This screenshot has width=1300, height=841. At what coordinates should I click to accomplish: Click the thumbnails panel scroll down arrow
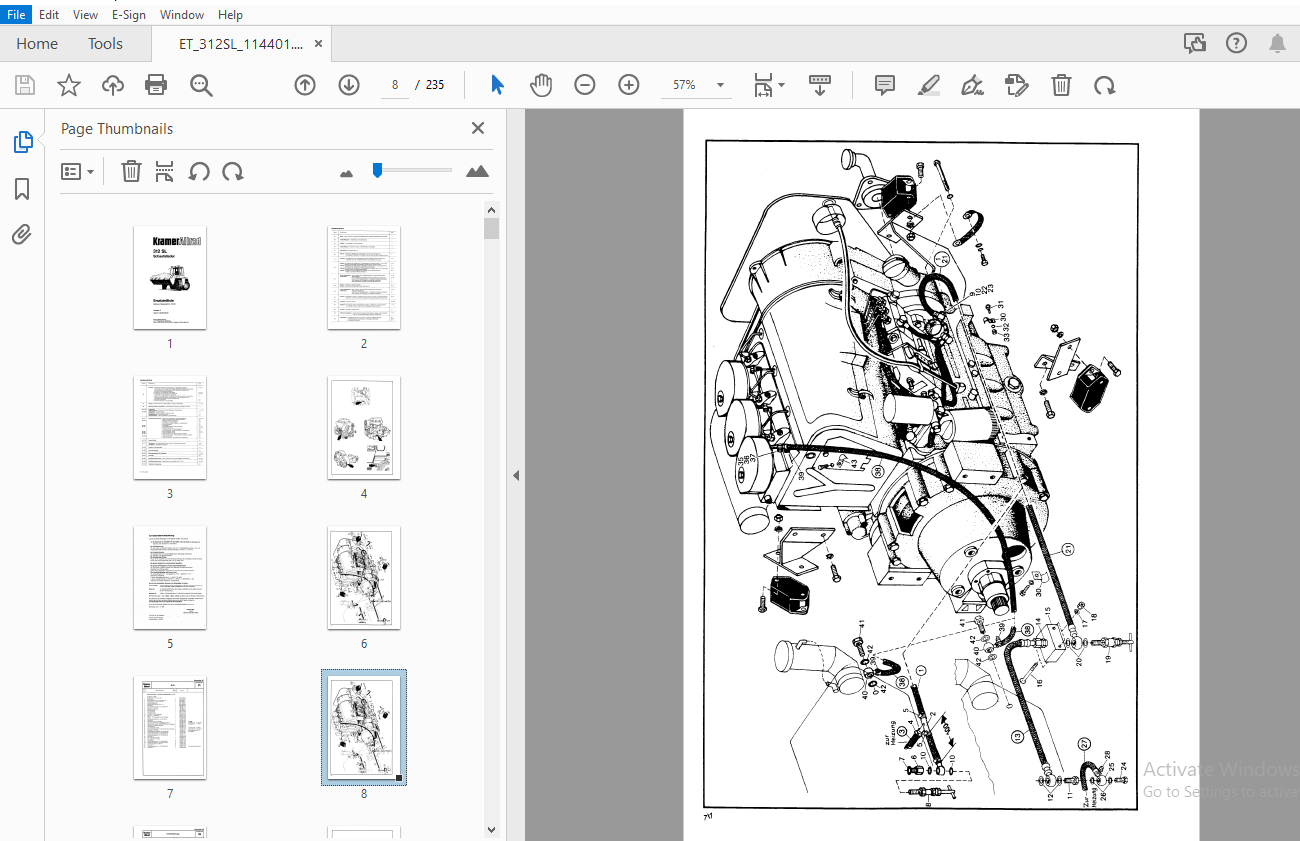pos(491,829)
